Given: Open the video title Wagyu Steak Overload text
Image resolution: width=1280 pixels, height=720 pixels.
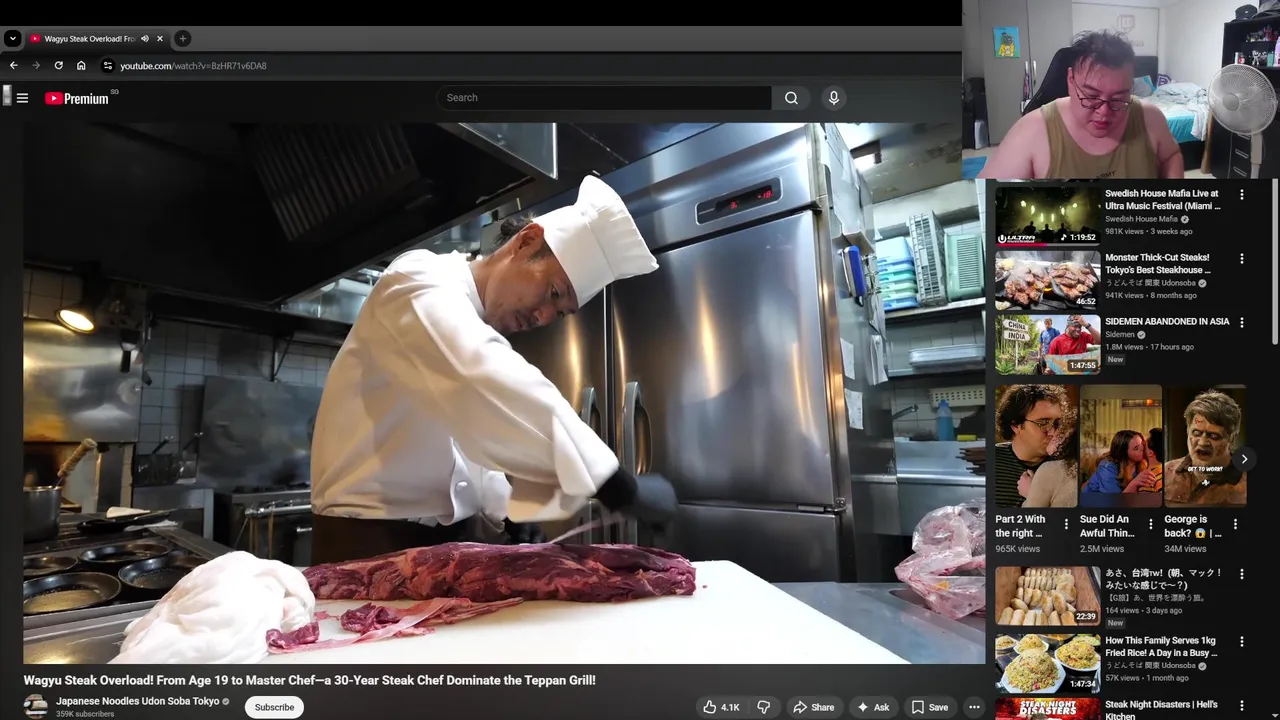Looking at the screenshot, I should click(309, 680).
